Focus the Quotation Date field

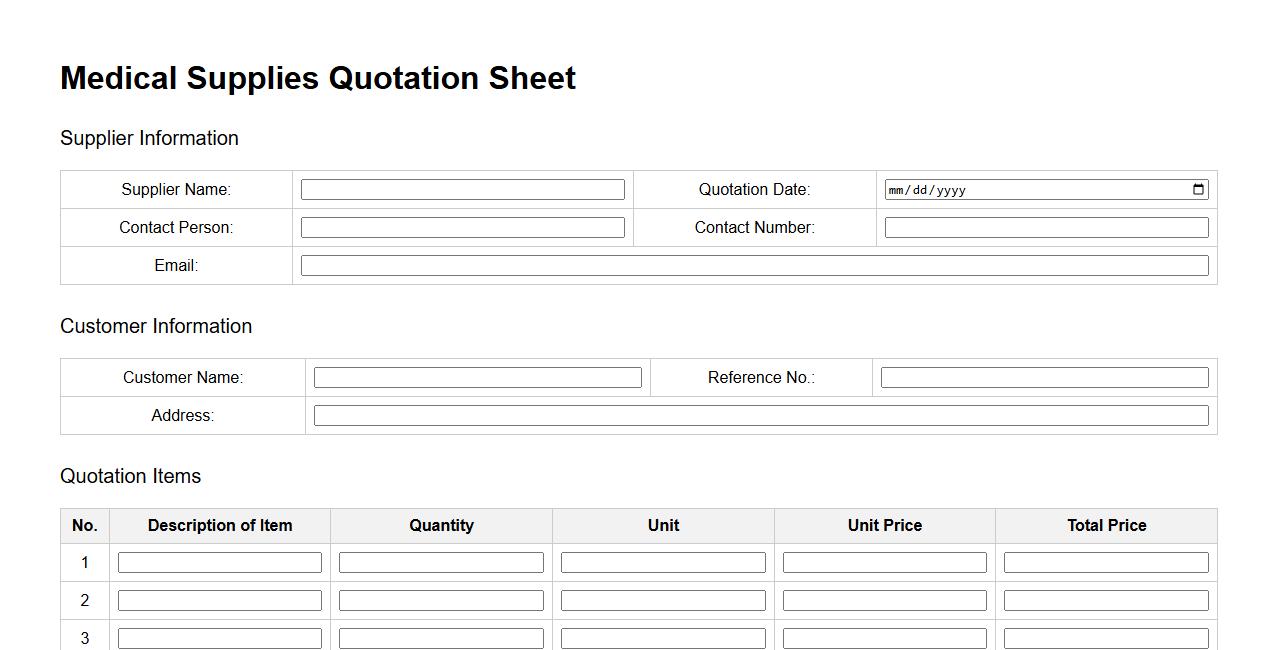pos(1030,190)
